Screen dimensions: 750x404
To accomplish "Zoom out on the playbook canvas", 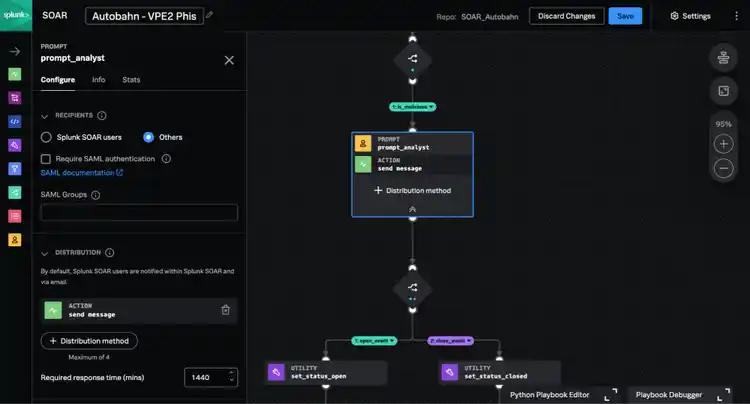I will (x=723, y=170).
